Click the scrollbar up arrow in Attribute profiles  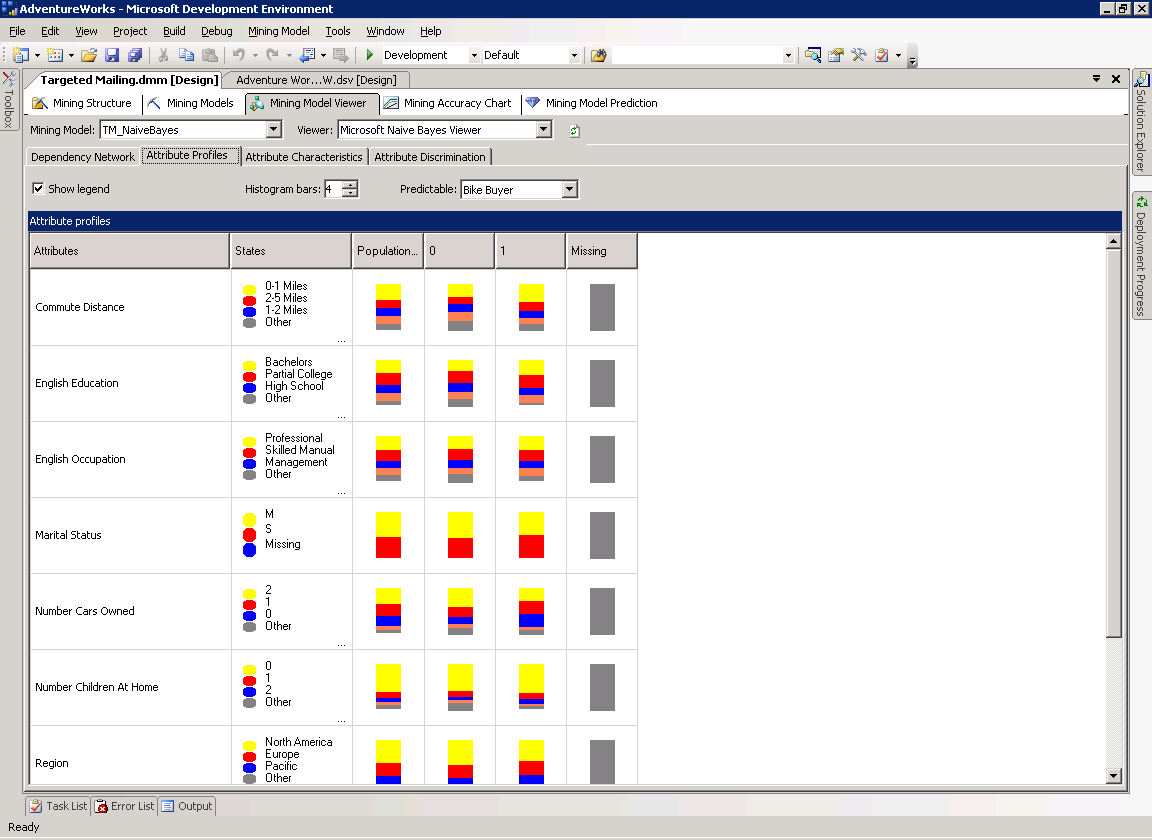(x=1114, y=241)
